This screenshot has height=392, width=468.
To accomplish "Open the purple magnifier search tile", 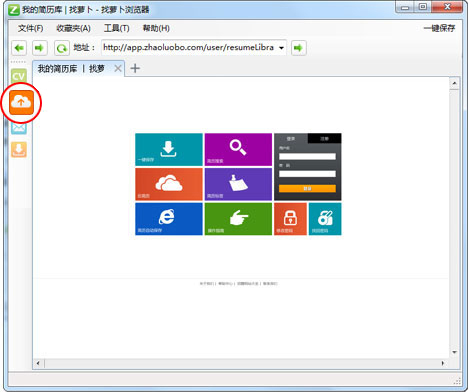I will pyautogui.click(x=238, y=149).
